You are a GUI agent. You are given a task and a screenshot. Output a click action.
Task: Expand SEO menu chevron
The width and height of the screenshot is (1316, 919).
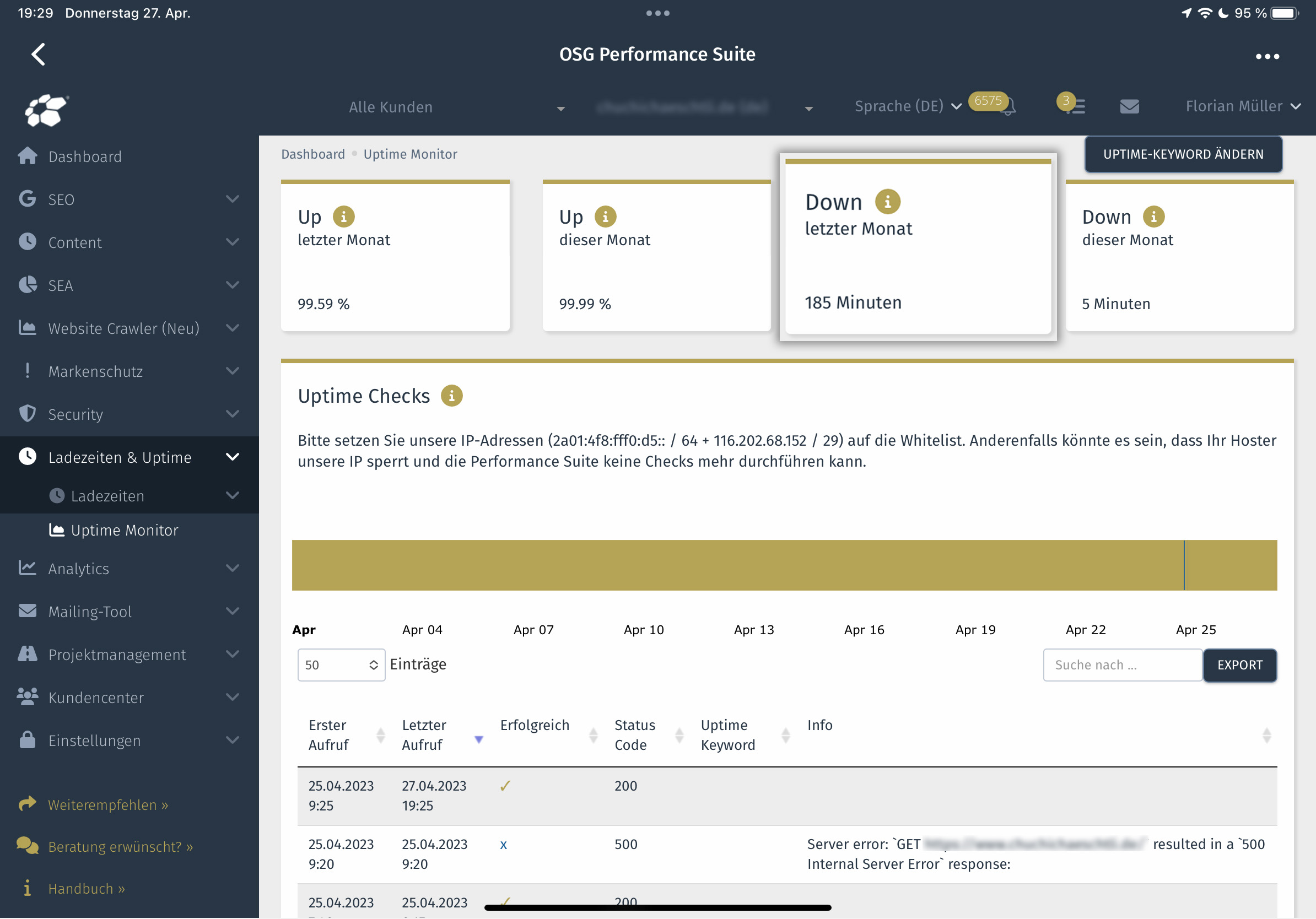tap(233, 199)
